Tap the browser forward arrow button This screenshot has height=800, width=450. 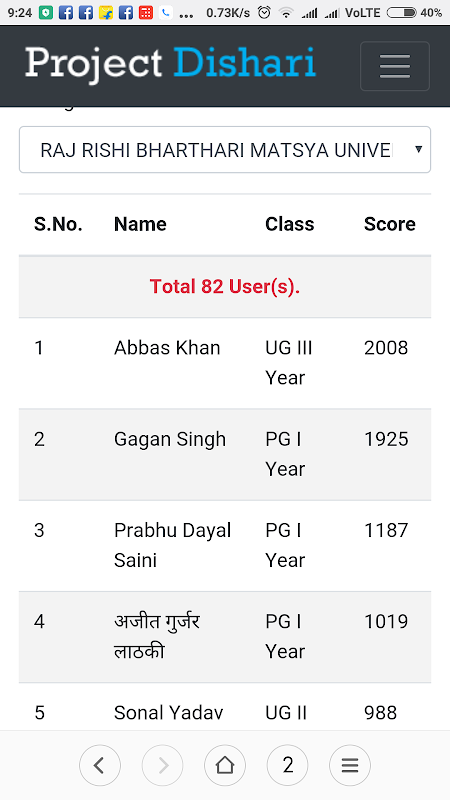(x=162, y=765)
